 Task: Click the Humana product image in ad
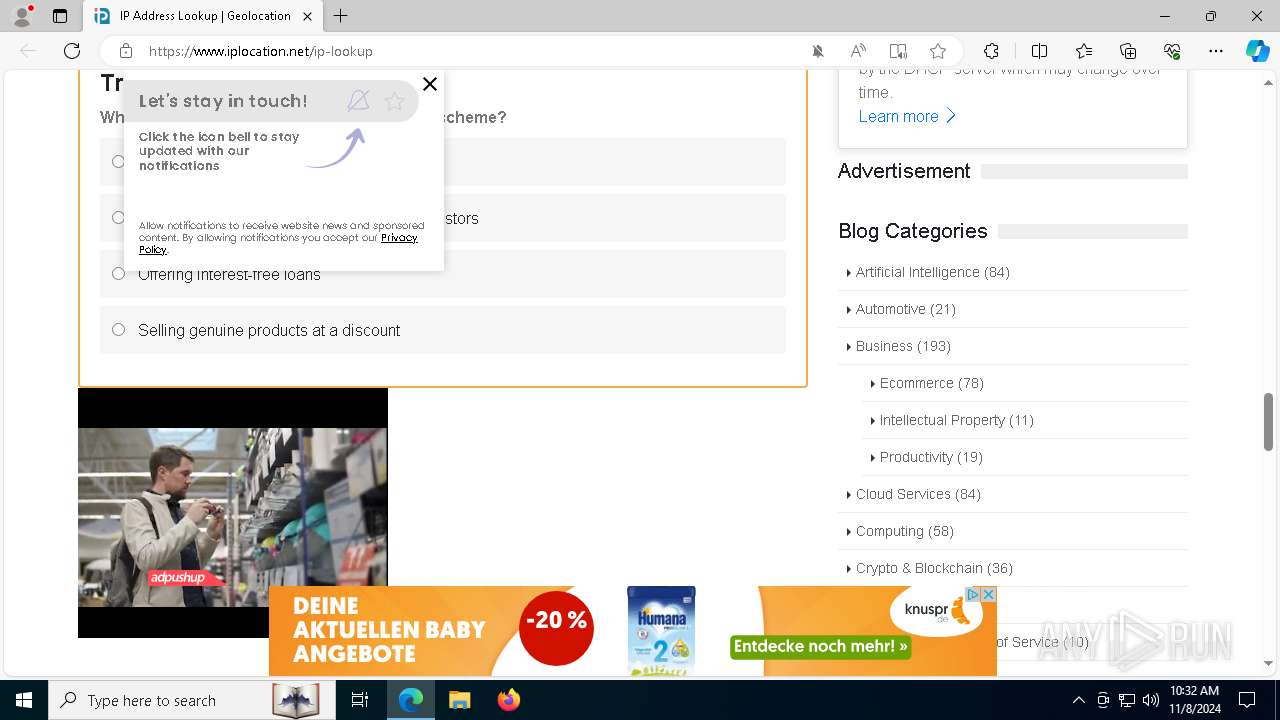(661, 631)
